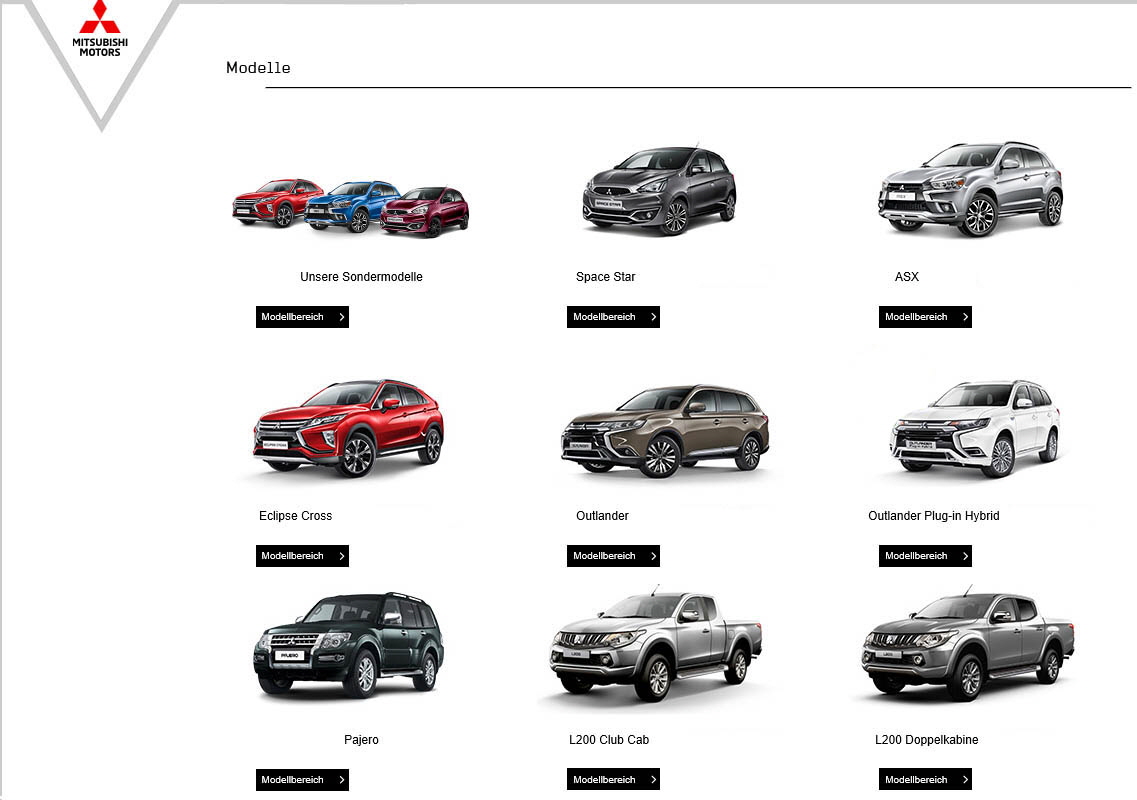Open the white Outlander Plug-in Hybrid image

tap(975, 428)
